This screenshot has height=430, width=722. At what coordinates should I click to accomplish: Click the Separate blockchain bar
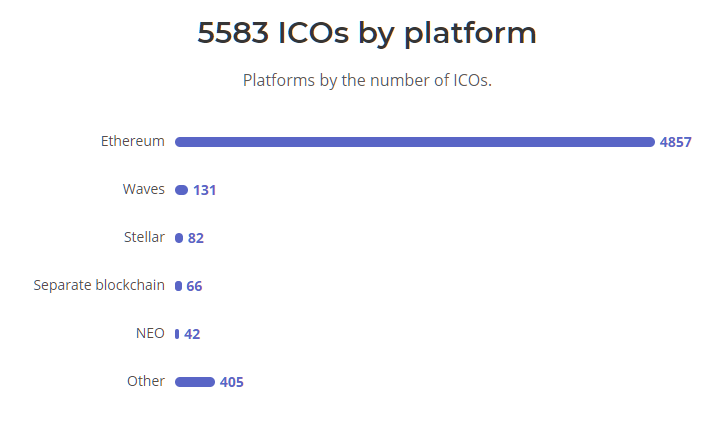click(x=178, y=286)
